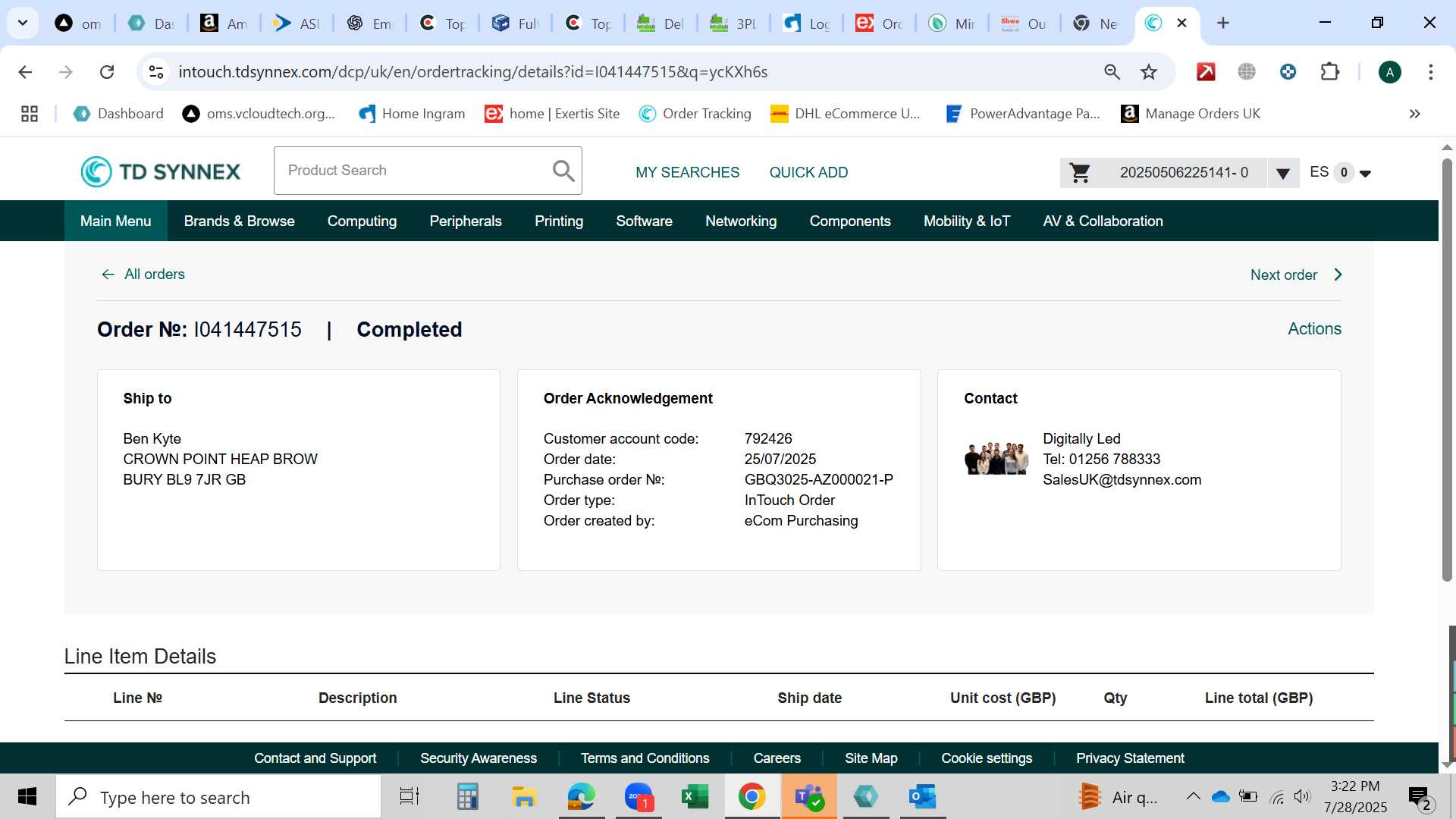1456x819 pixels.
Task: Open QUICK ADD
Action: click(808, 172)
